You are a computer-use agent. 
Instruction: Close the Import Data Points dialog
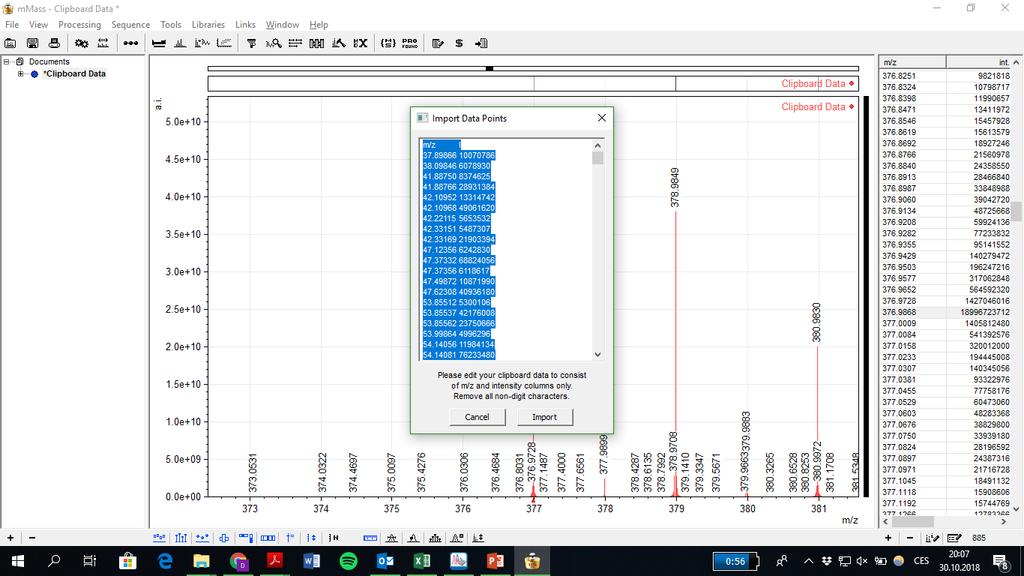point(601,118)
